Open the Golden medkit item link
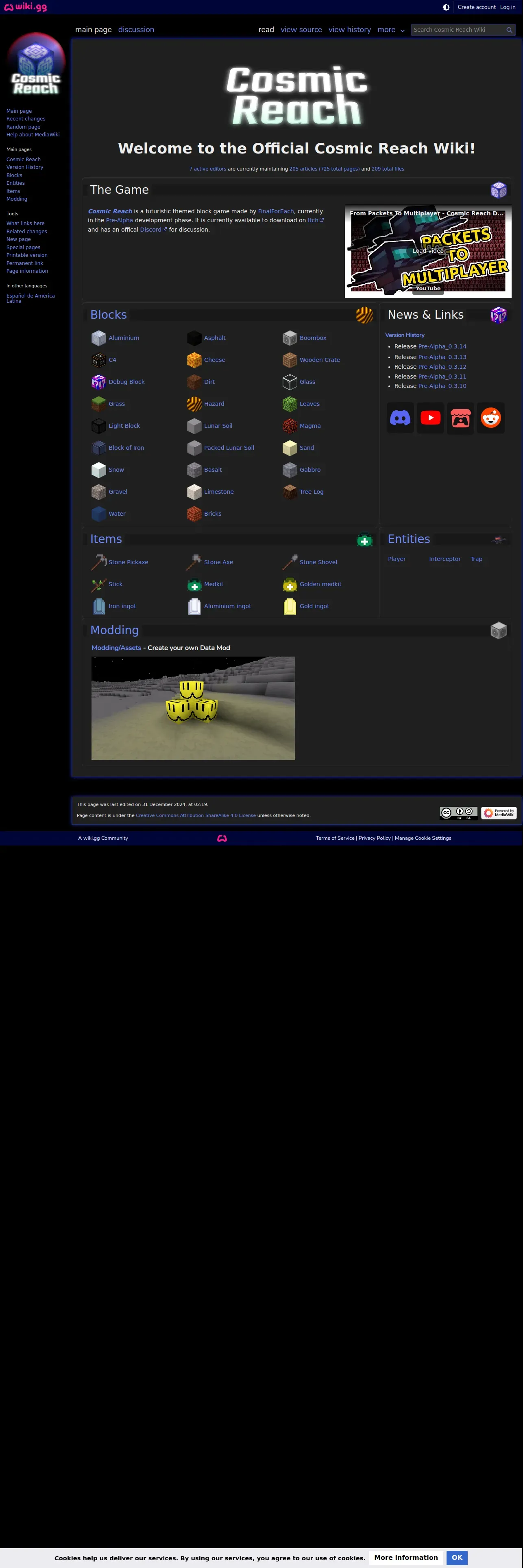The image size is (523, 1568). [x=320, y=585]
